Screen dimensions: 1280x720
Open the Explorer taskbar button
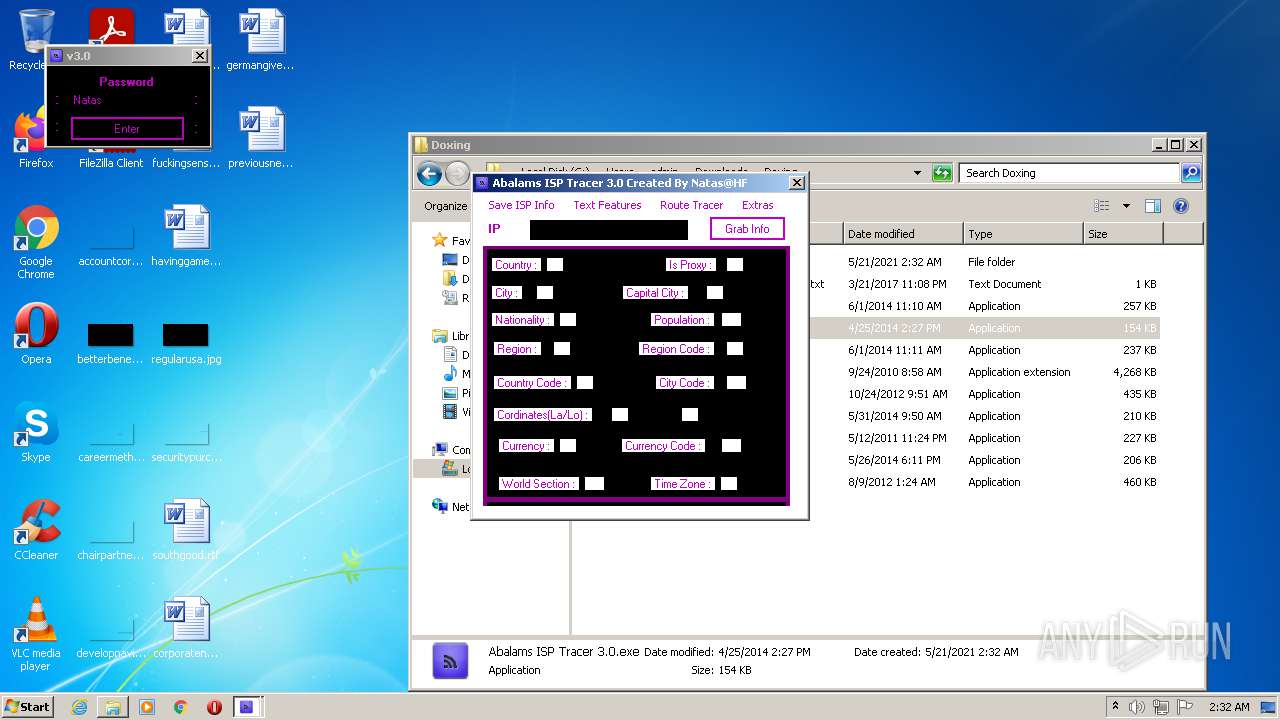coord(113,707)
